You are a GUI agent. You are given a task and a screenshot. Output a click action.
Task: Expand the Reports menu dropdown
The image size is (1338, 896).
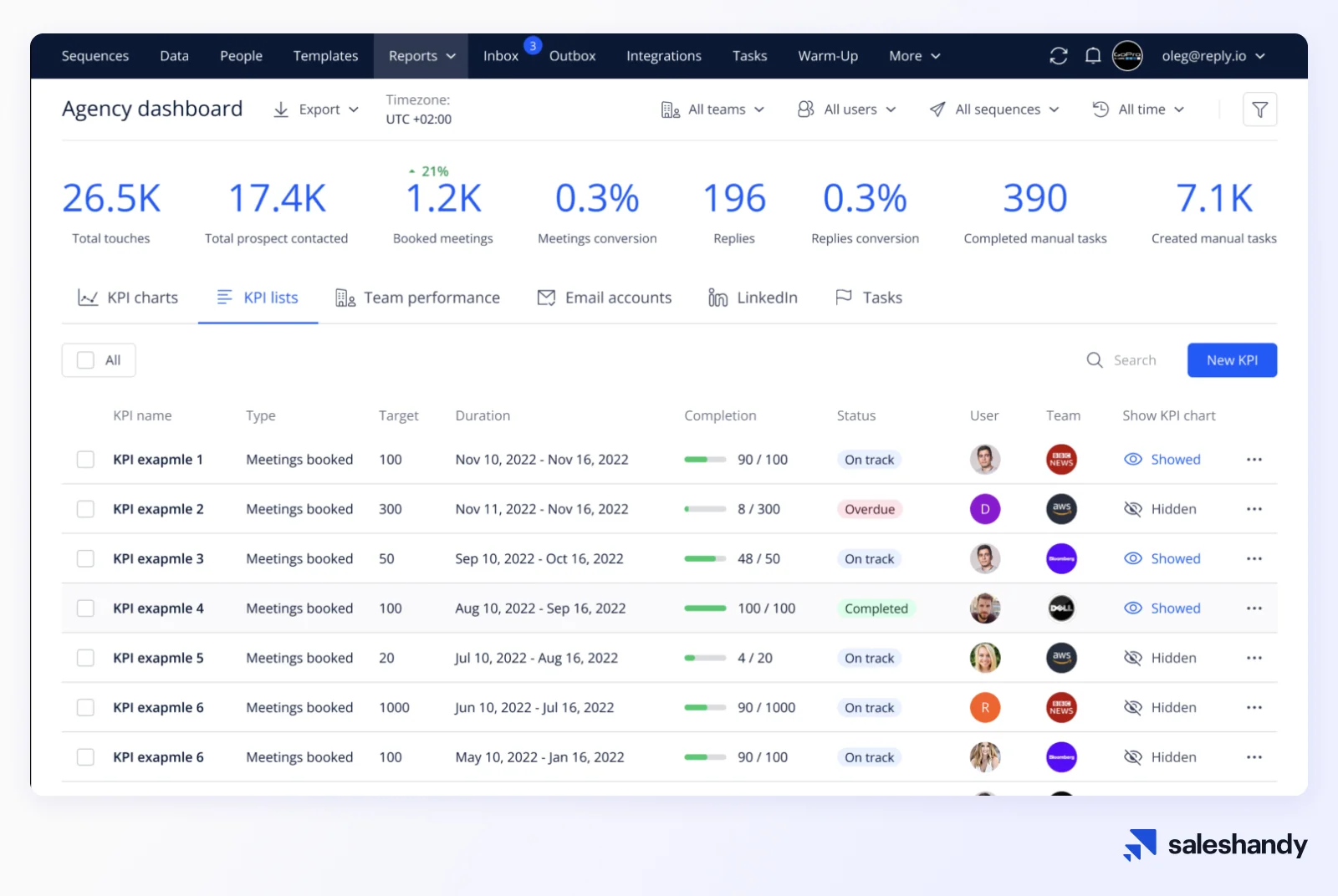coord(421,56)
